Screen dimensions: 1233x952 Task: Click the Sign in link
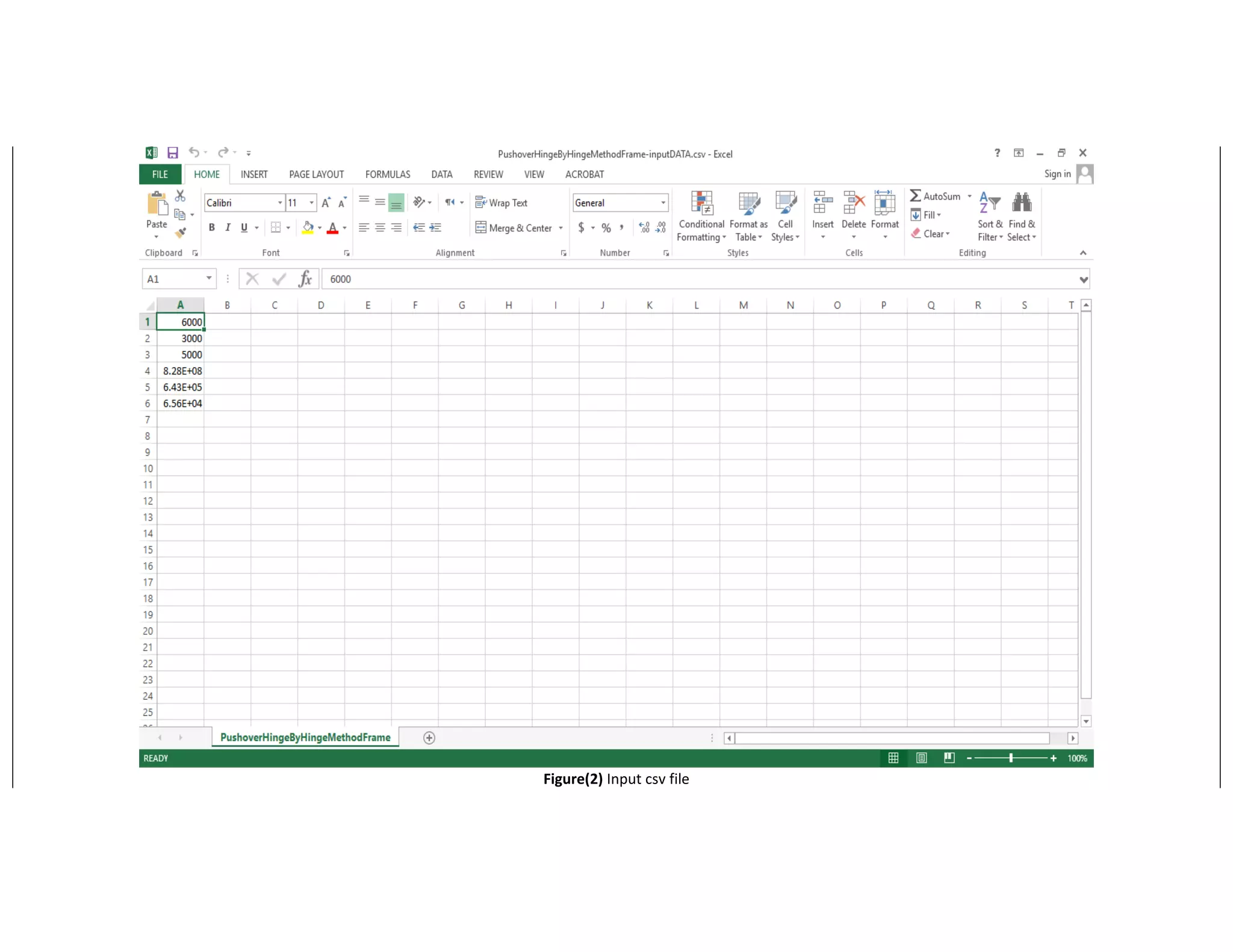point(1058,174)
